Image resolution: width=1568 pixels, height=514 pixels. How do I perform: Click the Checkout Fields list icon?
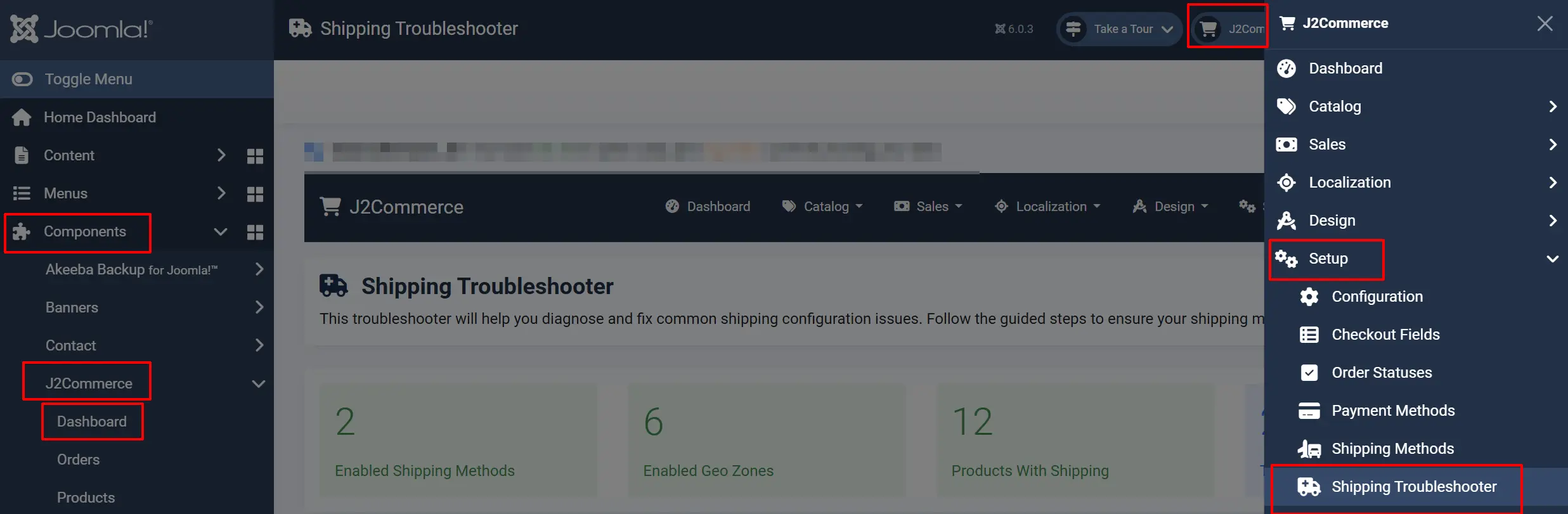(x=1309, y=335)
